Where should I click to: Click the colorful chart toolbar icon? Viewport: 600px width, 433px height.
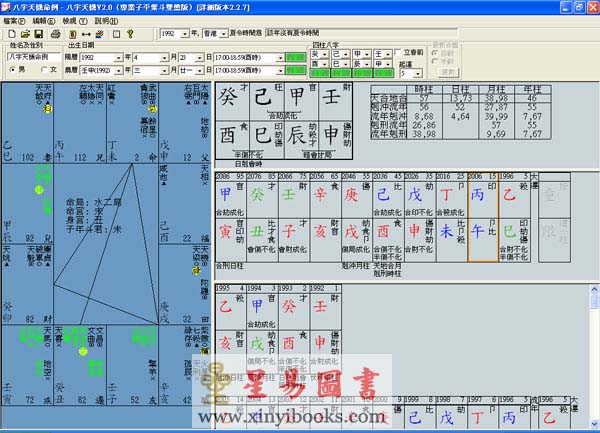point(98,32)
